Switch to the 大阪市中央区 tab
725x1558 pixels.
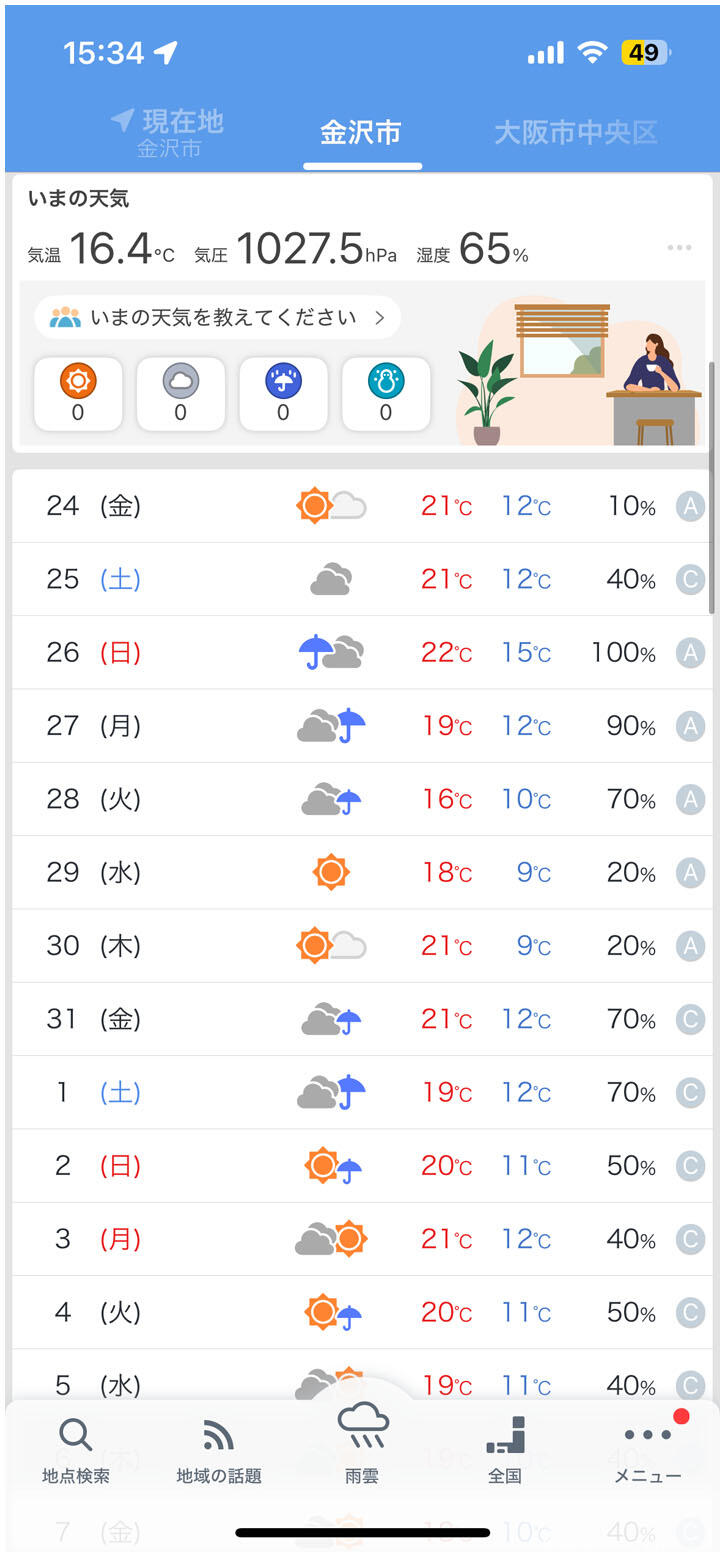pyautogui.click(x=575, y=132)
